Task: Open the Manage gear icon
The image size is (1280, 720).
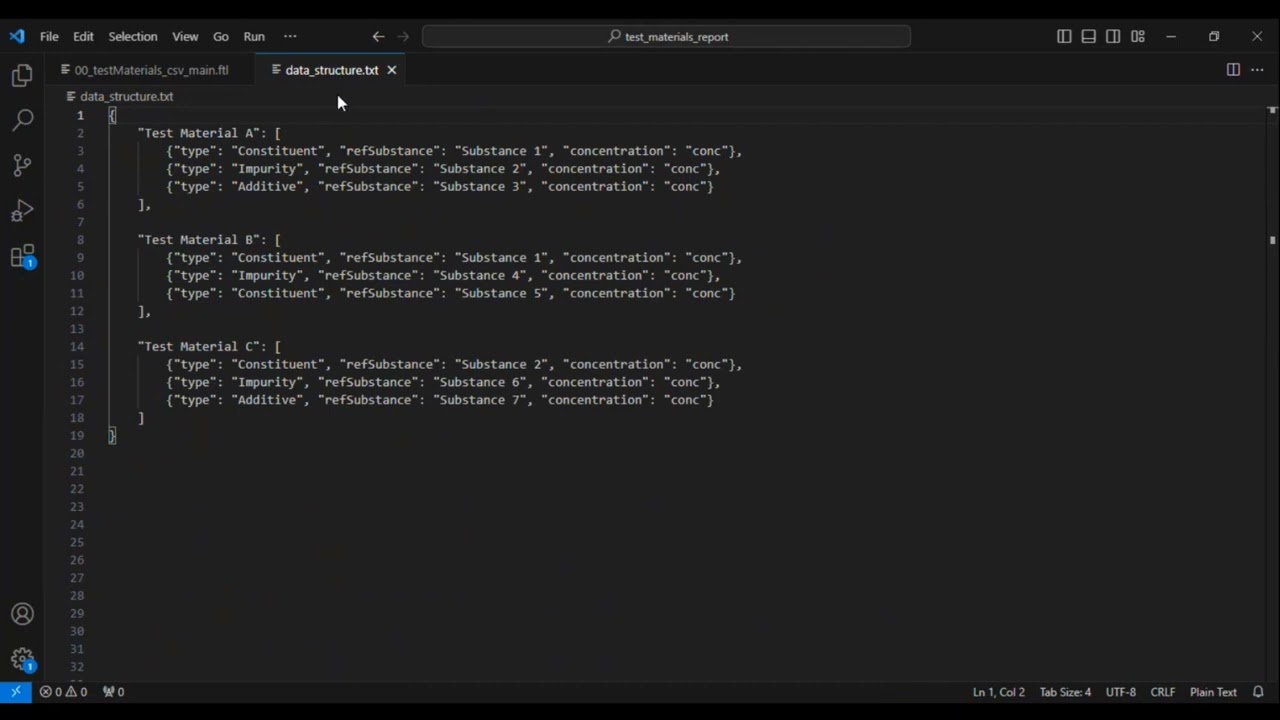Action: (x=22, y=659)
